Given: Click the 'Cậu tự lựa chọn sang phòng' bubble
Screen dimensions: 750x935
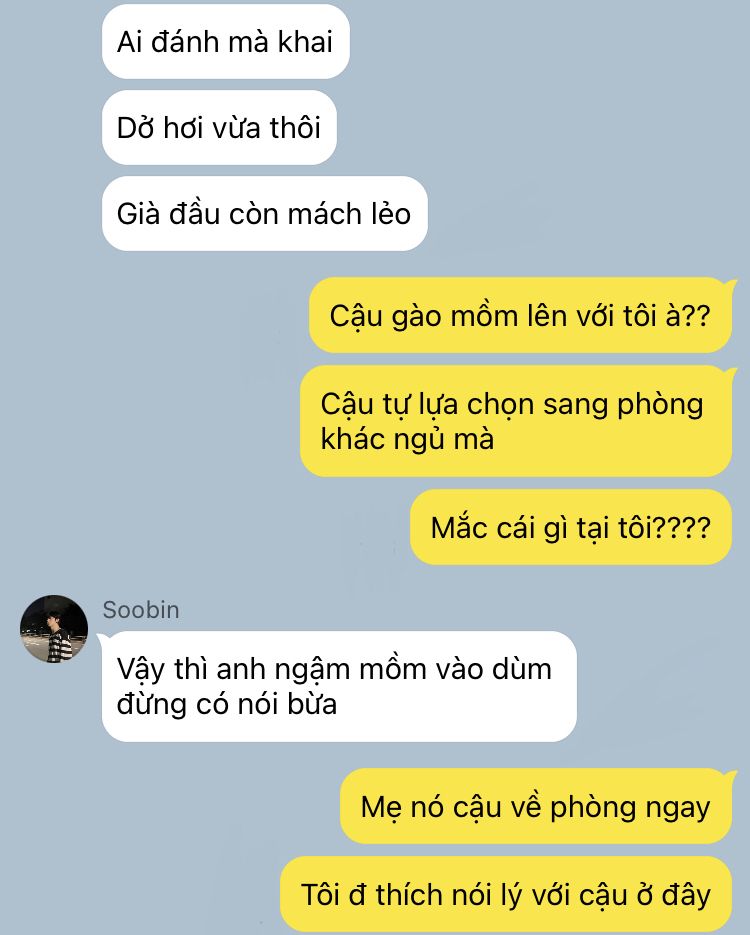Looking at the screenshot, I should (516, 421).
